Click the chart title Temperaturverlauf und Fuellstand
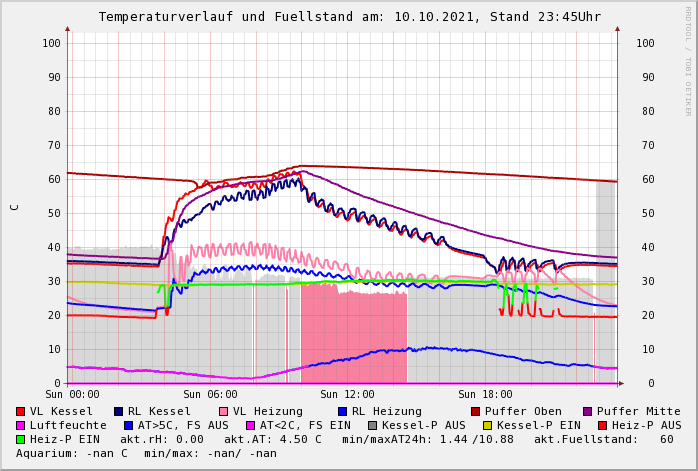 pyautogui.click(x=349, y=17)
